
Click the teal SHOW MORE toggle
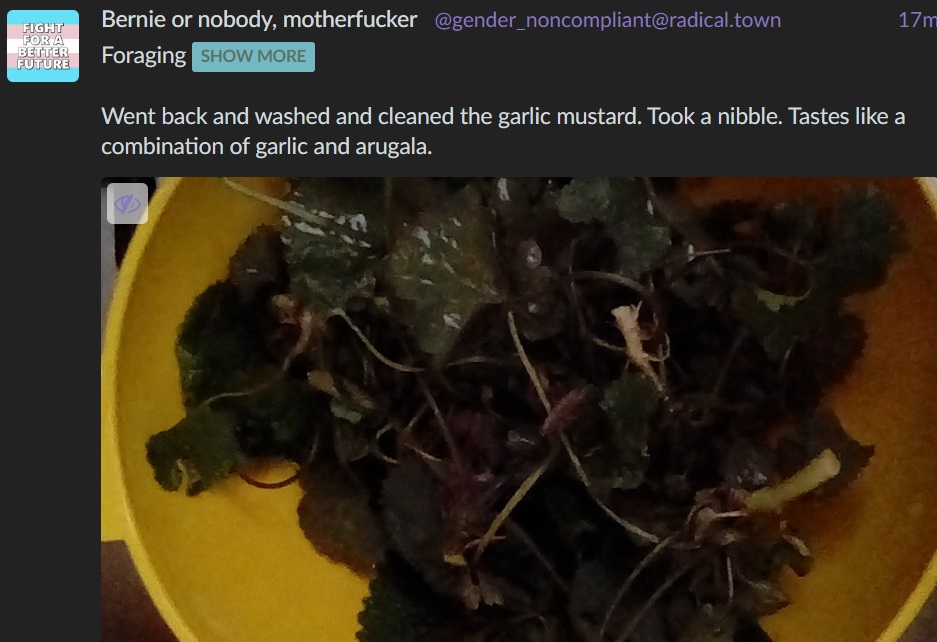[253, 57]
